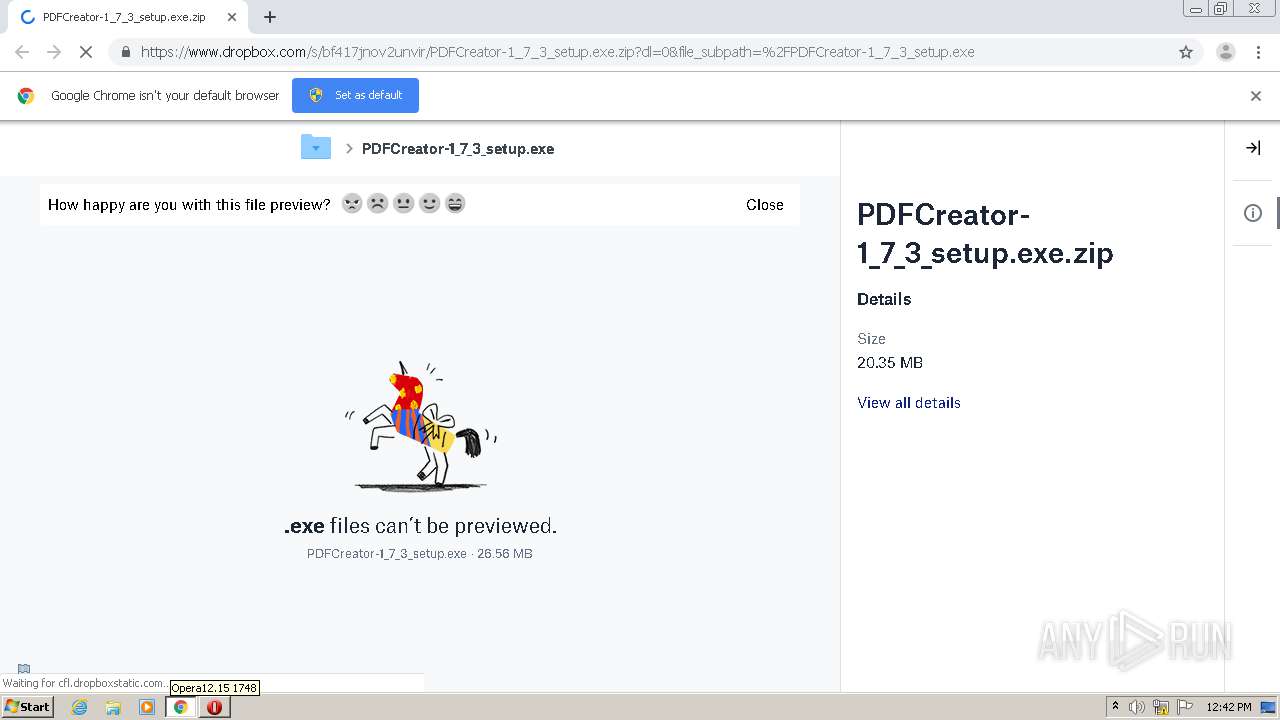Screen dimensions: 1280x720
Task: Click PDFCreator-1_7_3_setup.exe breadcrumb title
Action: click(458, 148)
